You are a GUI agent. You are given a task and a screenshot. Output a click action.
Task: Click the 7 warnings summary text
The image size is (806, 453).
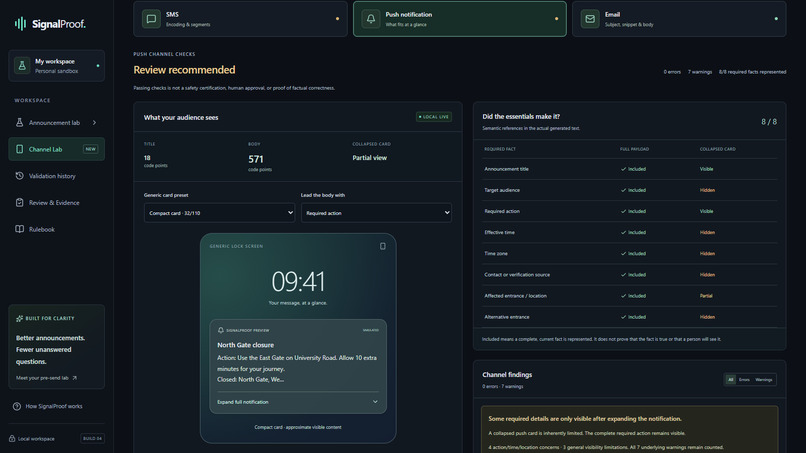700,72
